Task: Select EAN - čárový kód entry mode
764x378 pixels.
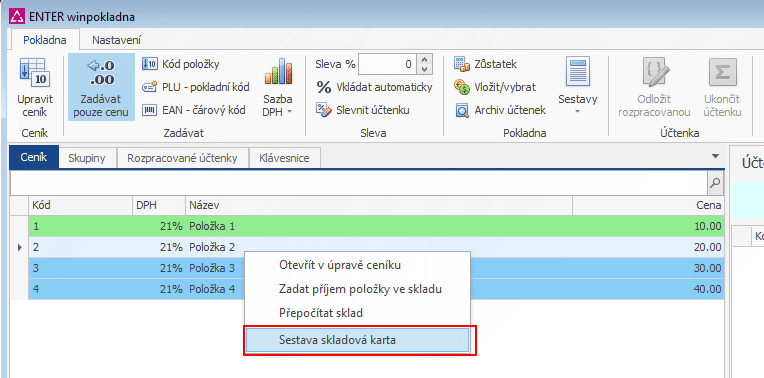Action: pyautogui.click(x=193, y=110)
